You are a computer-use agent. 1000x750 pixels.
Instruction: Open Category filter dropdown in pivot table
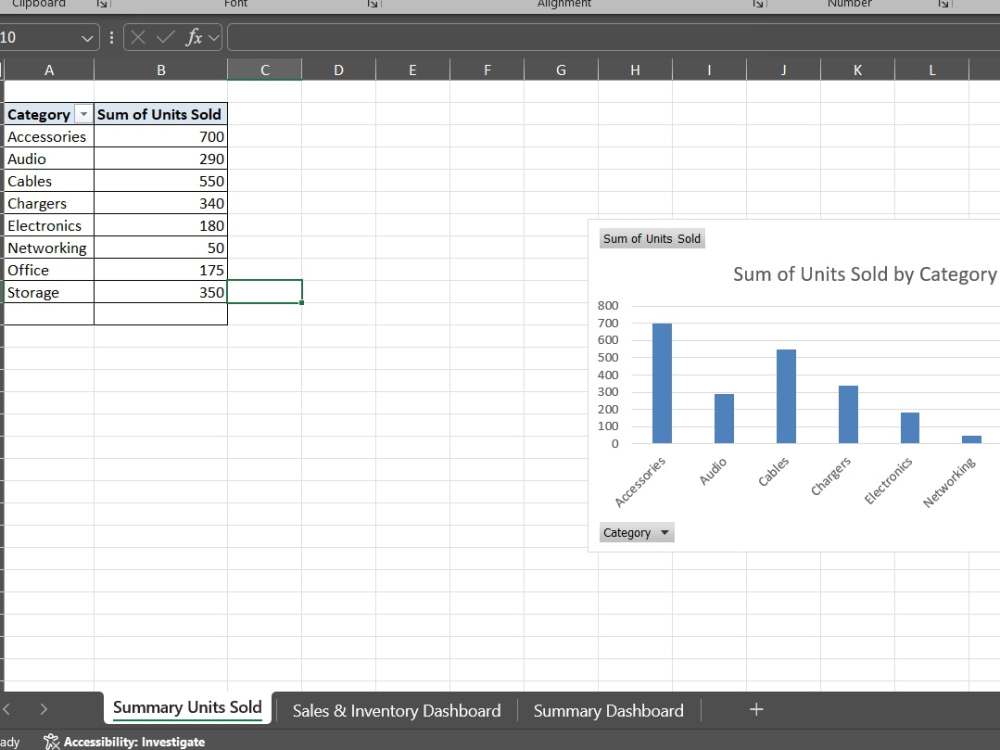coord(84,114)
